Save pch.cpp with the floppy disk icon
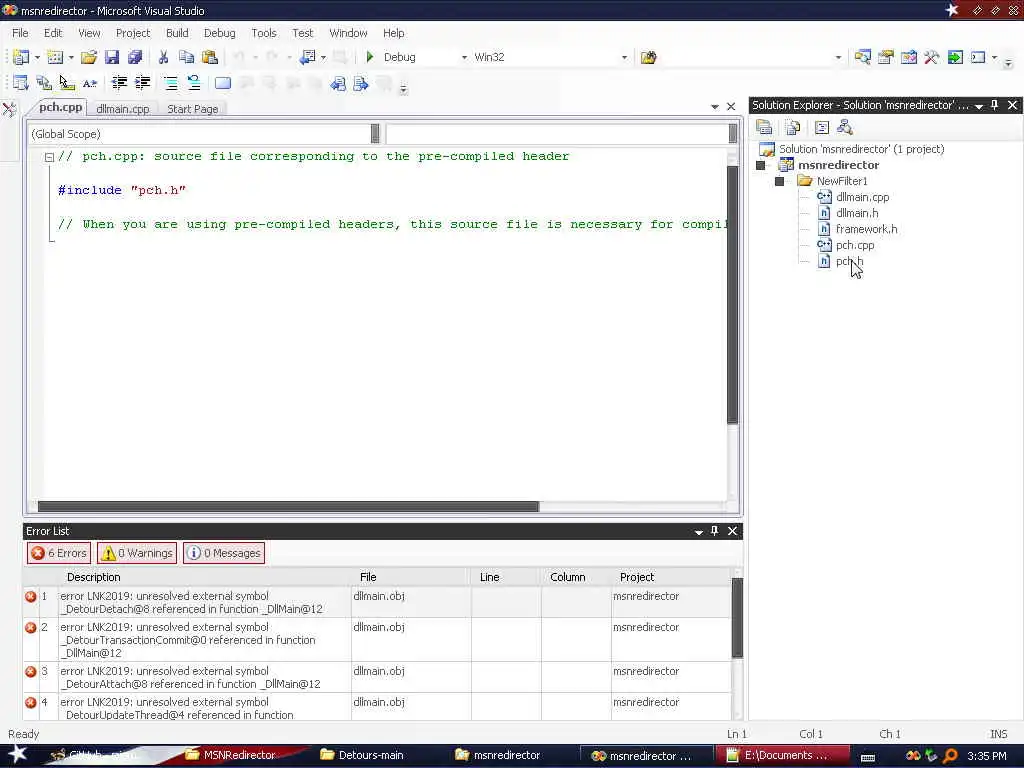Image resolution: width=1024 pixels, height=768 pixels. click(112, 57)
